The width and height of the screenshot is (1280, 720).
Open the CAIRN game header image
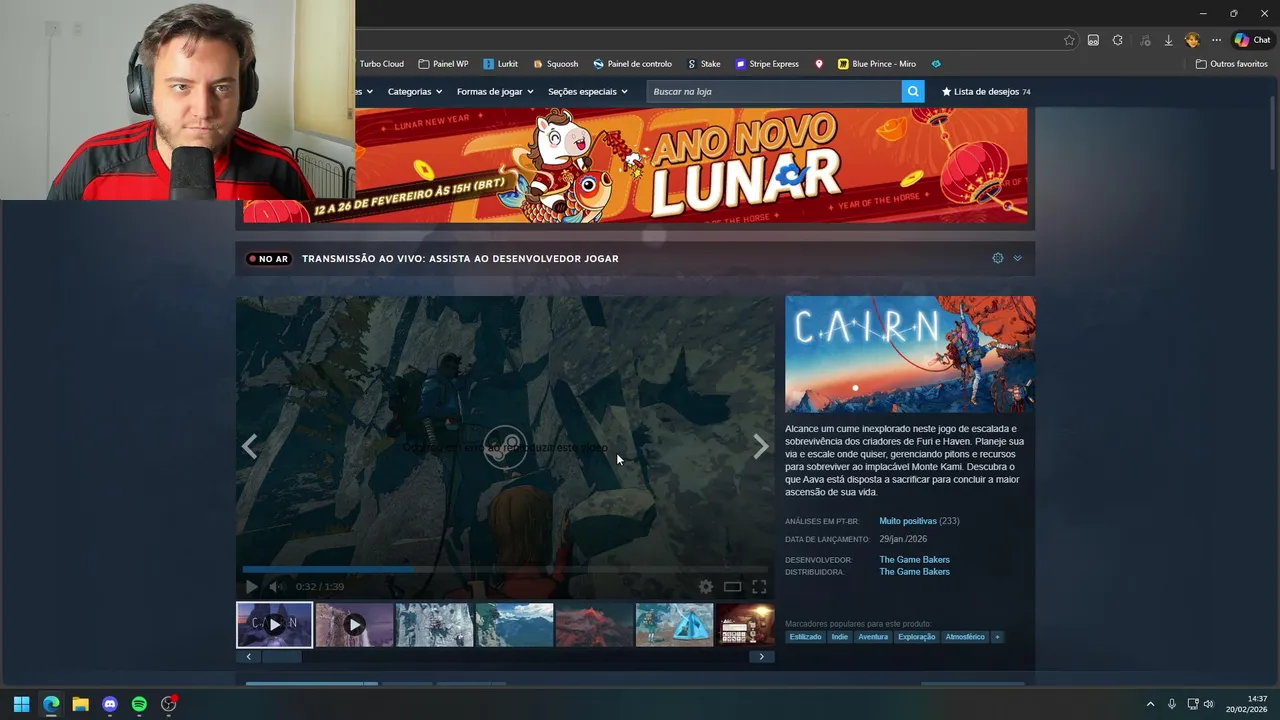[910, 354]
